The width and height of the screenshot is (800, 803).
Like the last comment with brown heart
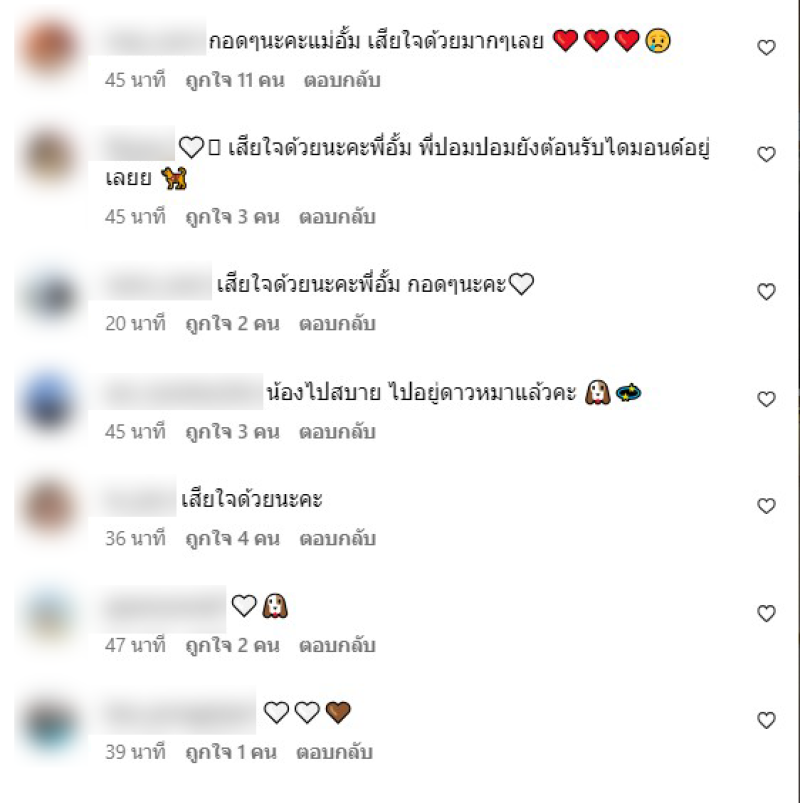[x=766, y=721]
